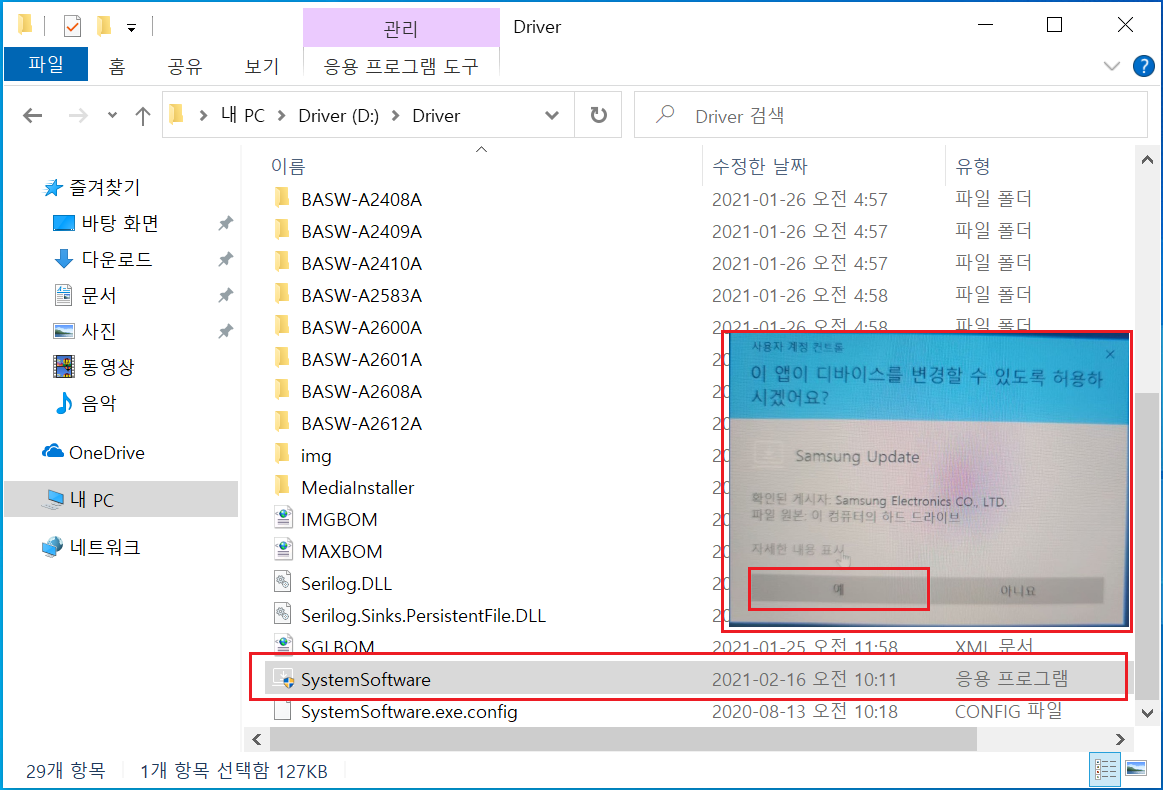Switch to the 공유 ribbon tab
This screenshot has height=790, width=1163.
[x=185, y=67]
